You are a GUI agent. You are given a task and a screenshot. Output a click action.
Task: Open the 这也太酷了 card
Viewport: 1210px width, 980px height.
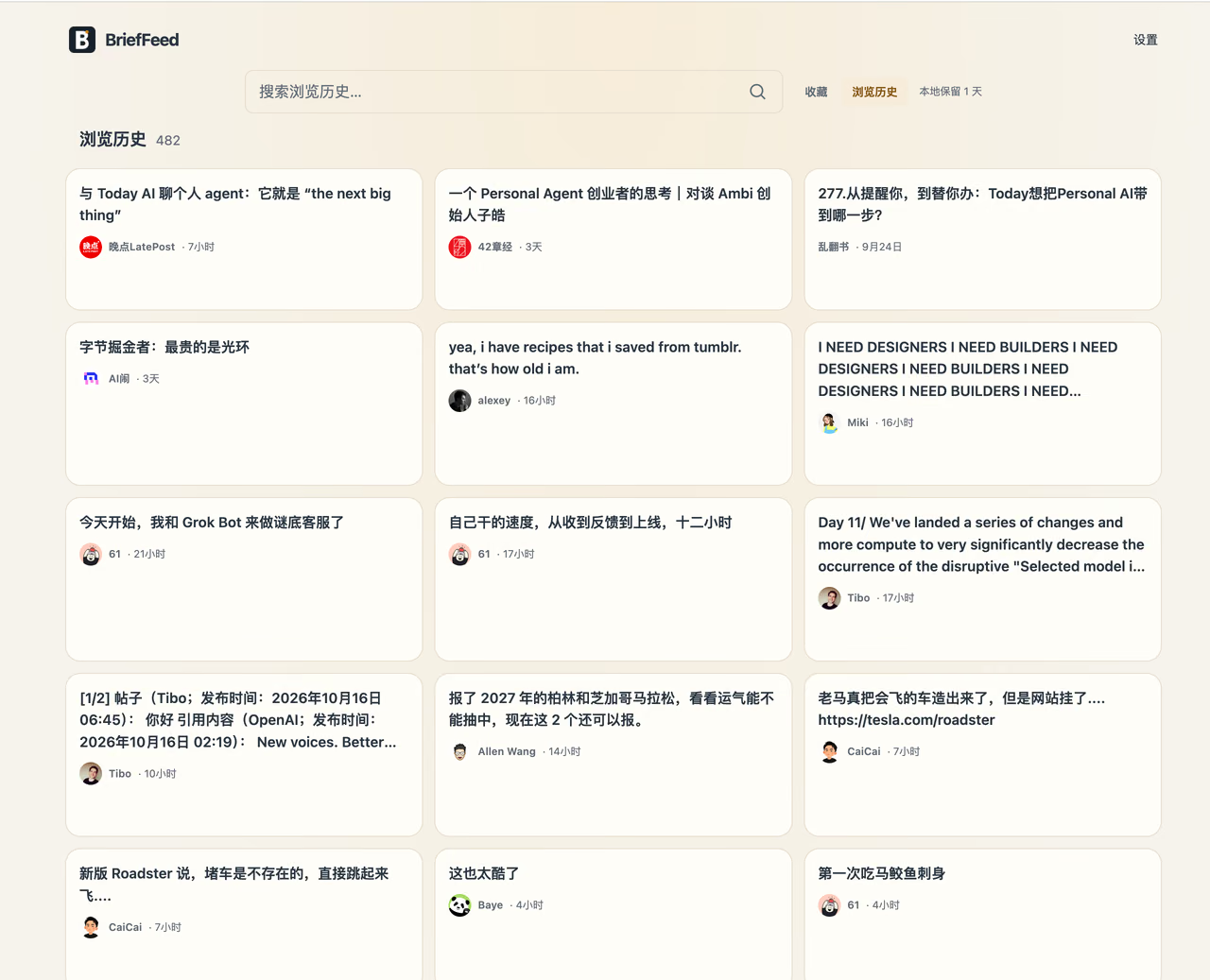(613, 914)
